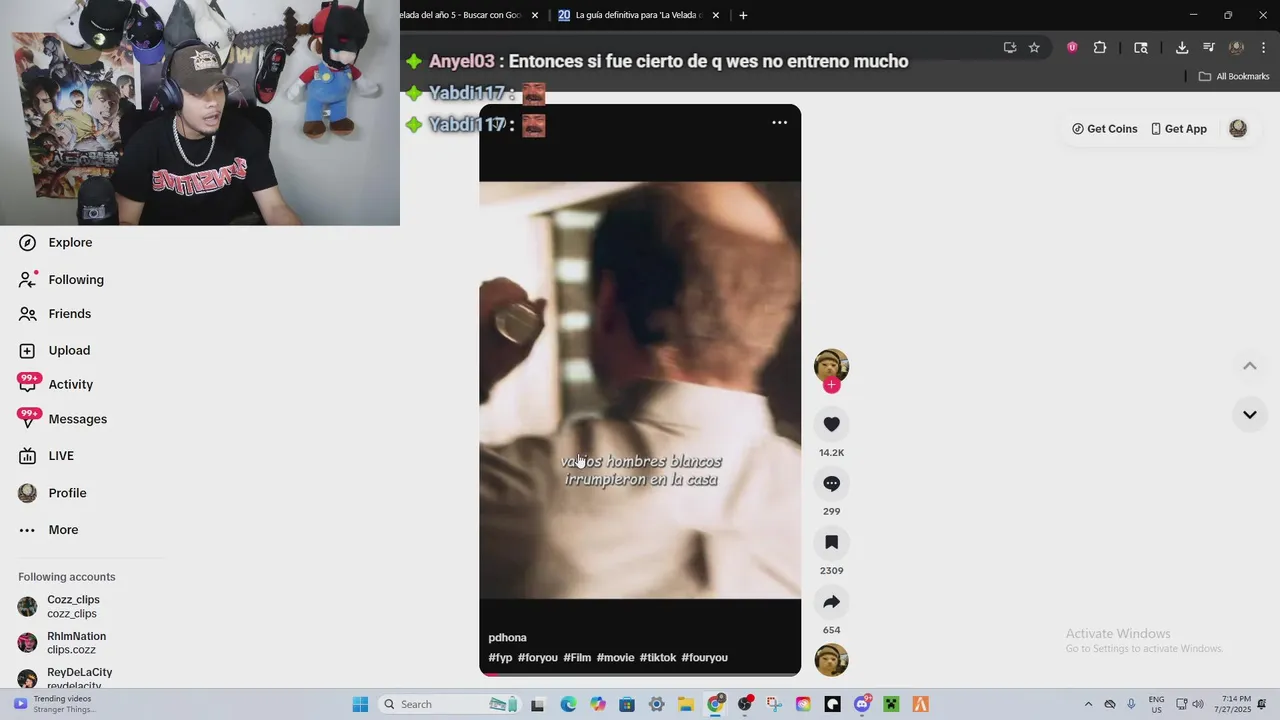Open the Chrome profile avatar

[1237, 47]
